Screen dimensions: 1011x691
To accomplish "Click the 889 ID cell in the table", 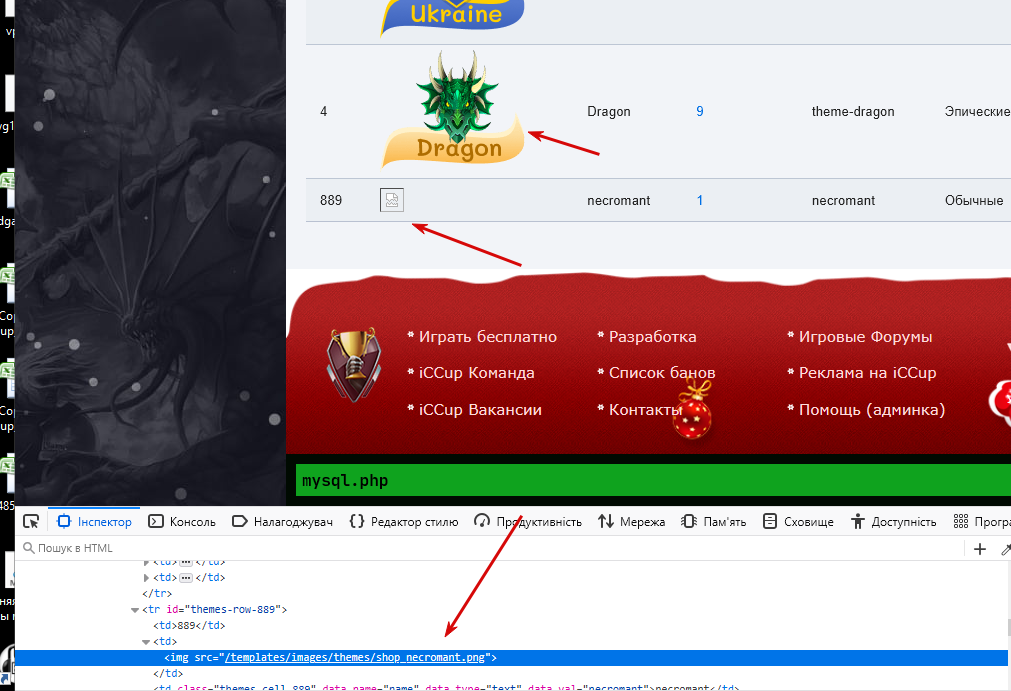I will [x=331, y=200].
